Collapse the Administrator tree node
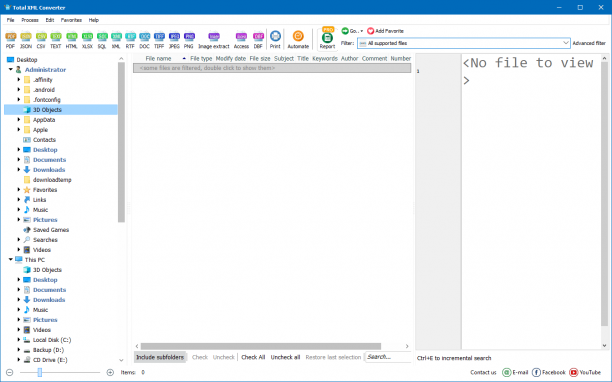This screenshot has height=382, width=612. 11,69
